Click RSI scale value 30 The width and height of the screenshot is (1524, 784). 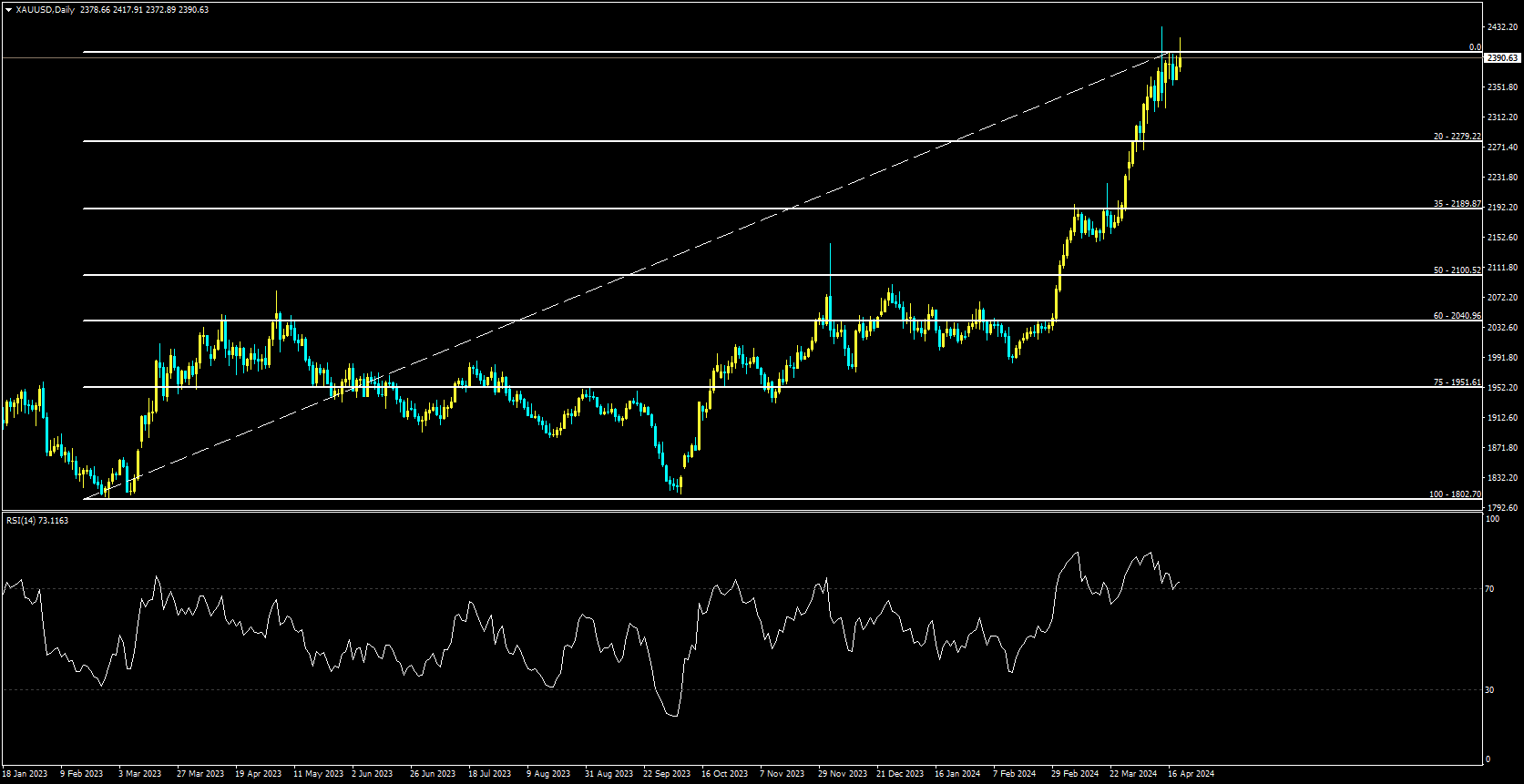point(1490,690)
